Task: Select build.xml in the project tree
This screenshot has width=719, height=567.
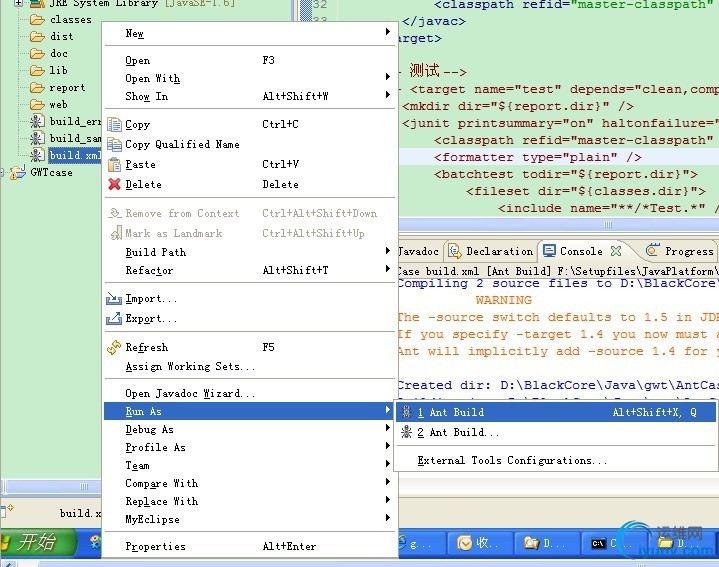Action: 75,155
